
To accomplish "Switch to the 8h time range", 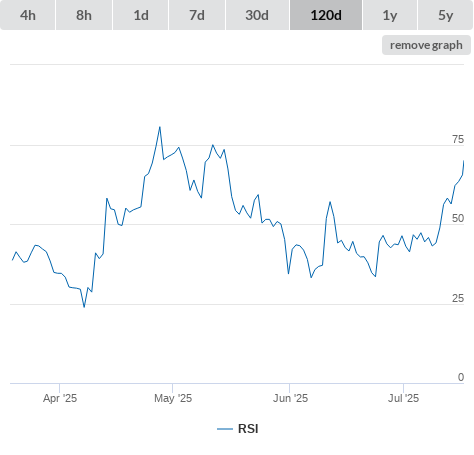I will pos(84,15).
